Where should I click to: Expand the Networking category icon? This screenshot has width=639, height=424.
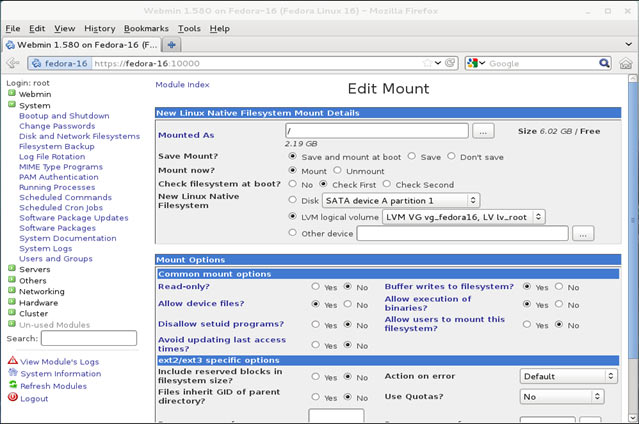pyautogui.click(x=12, y=291)
